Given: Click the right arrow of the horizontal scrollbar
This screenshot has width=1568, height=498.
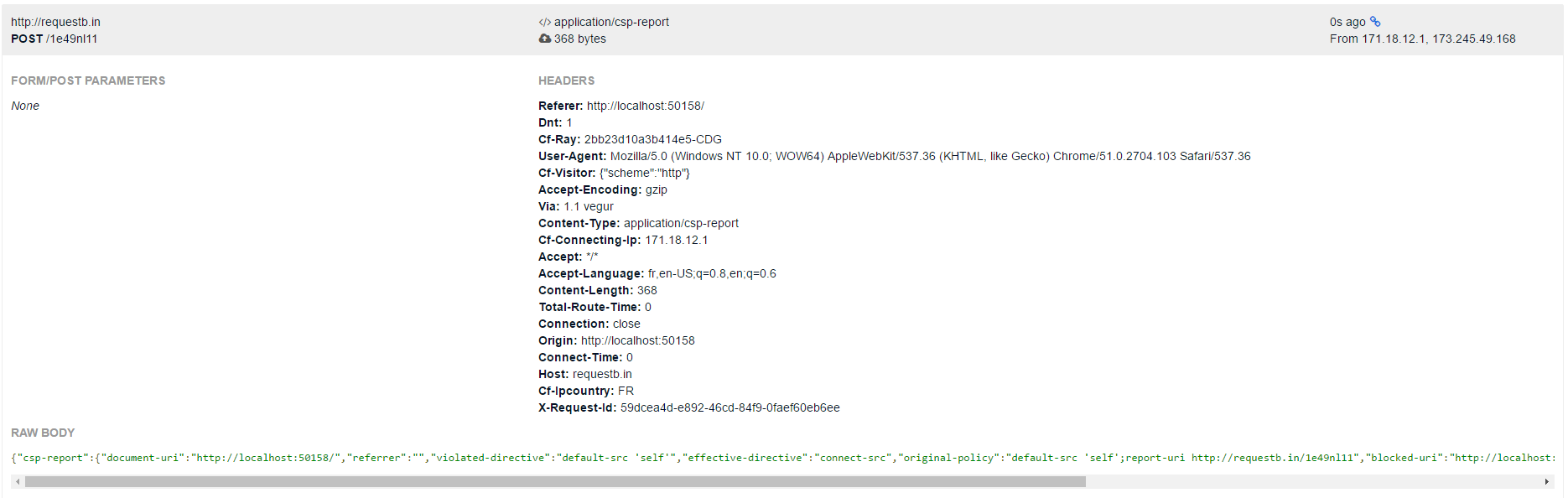Looking at the screenshot, I should (x=1547, y=482).
